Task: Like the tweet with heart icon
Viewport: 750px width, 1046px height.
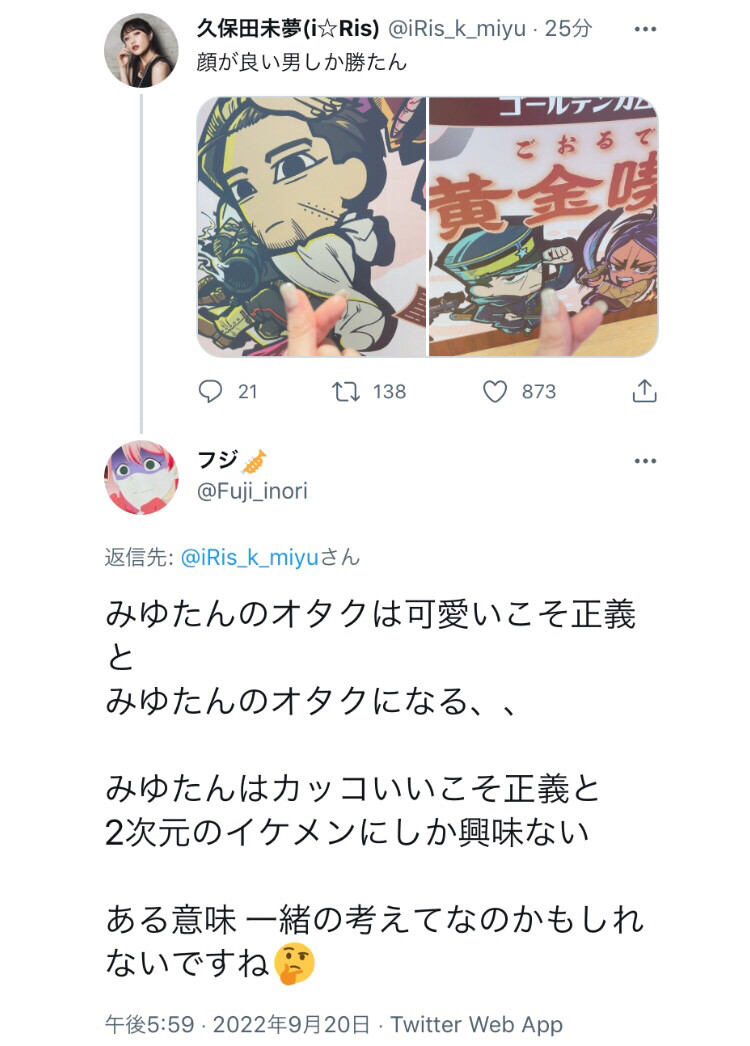Action: pos(495,392)
